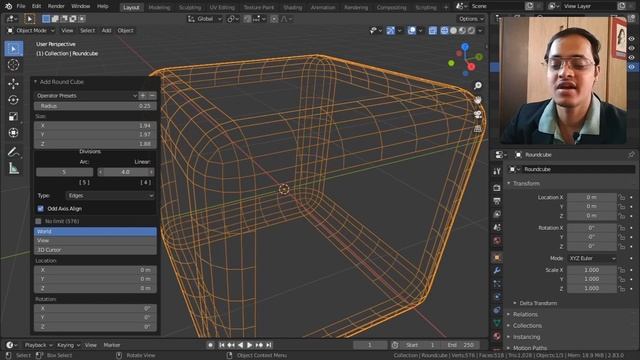Click the Arc divisions field
Viewport: 640px width, 360px height.
[64, 172]
